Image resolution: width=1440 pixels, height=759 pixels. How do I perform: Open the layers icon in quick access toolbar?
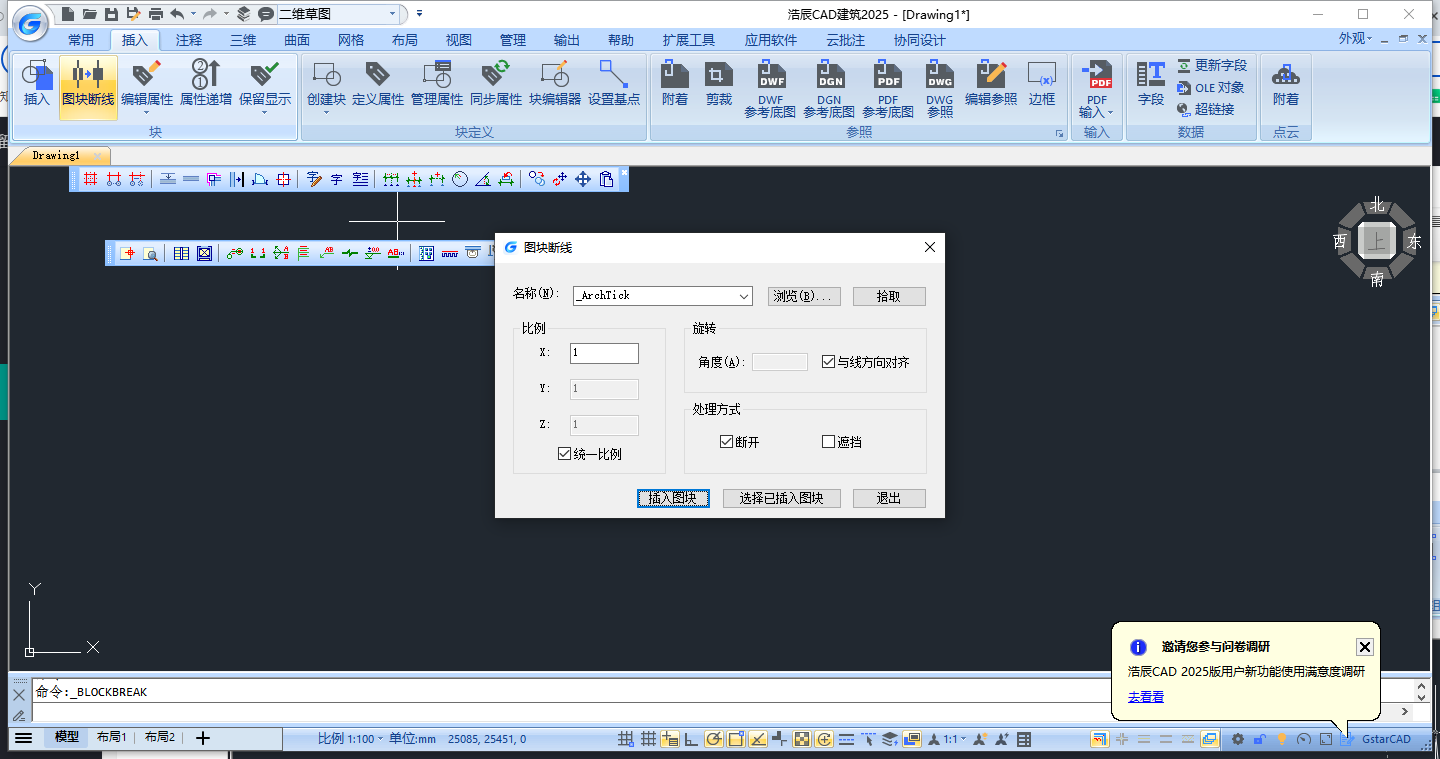[x=243, y=14]
